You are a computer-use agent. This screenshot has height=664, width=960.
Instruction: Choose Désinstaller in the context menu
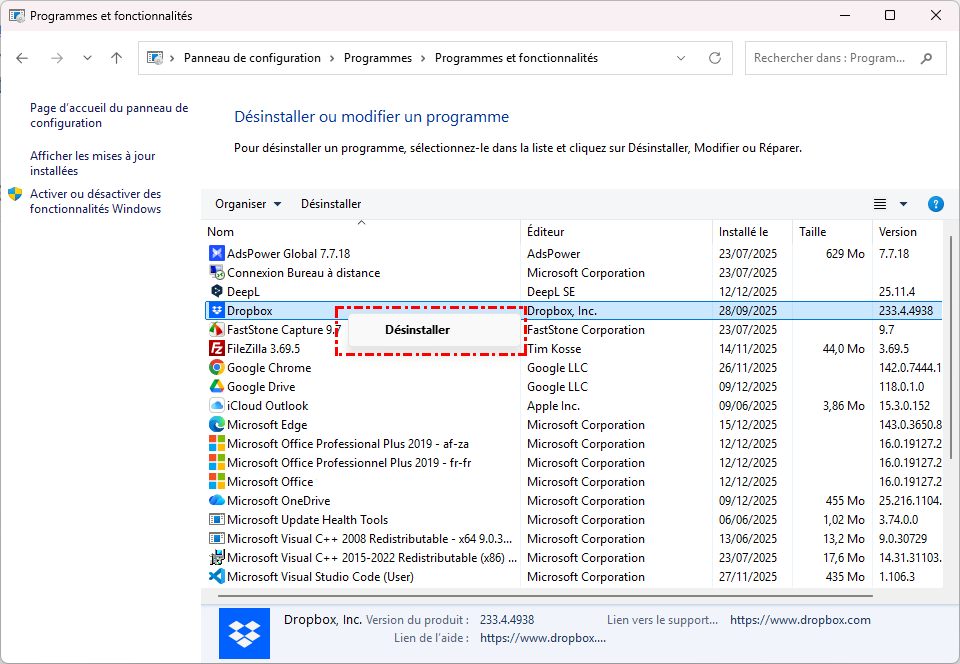(x=417, y=330)
